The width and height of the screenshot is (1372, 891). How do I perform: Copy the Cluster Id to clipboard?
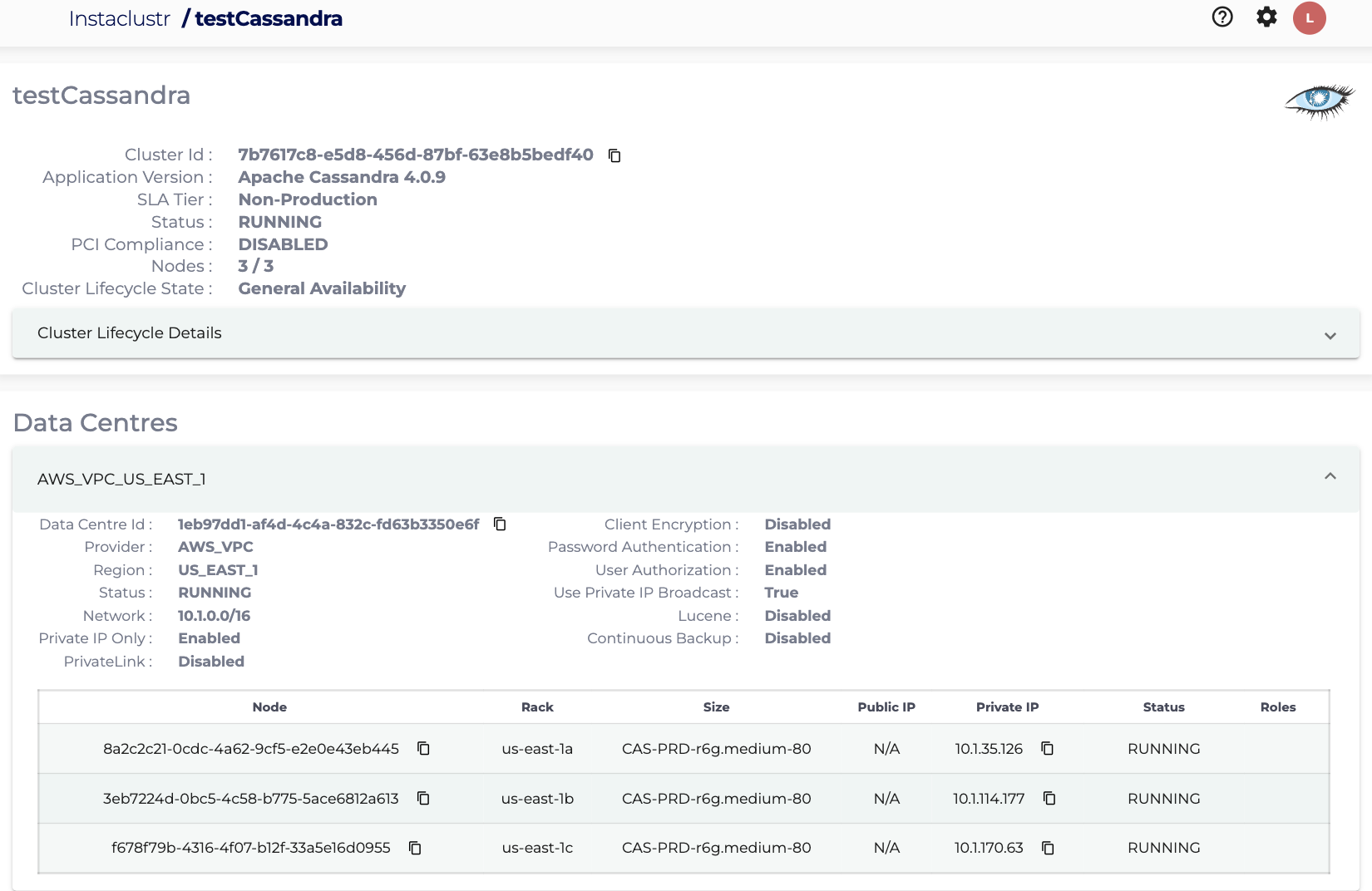[x=614, y=155]
